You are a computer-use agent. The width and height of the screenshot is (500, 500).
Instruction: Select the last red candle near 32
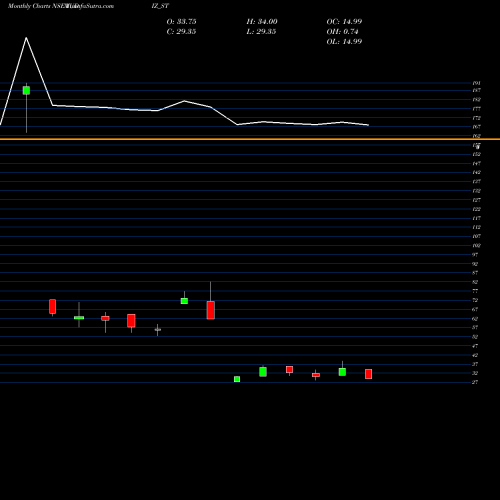[368, 374]
